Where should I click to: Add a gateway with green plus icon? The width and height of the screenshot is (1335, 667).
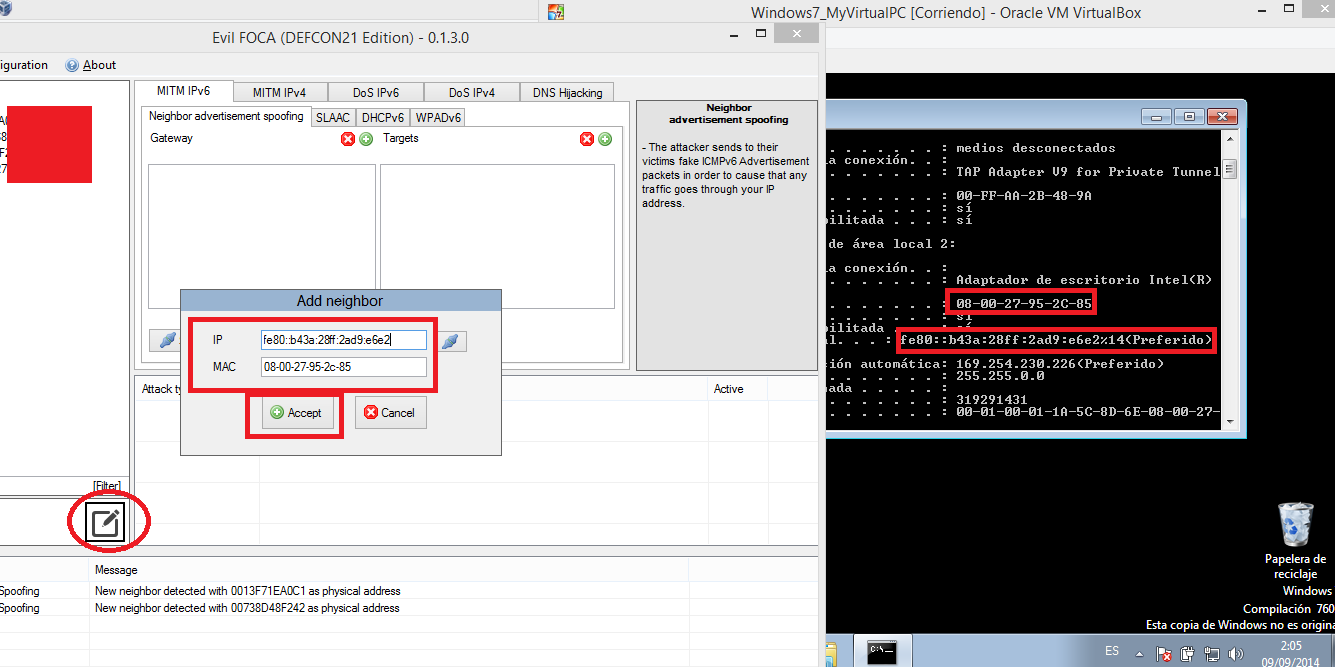(x=366, y=139)
